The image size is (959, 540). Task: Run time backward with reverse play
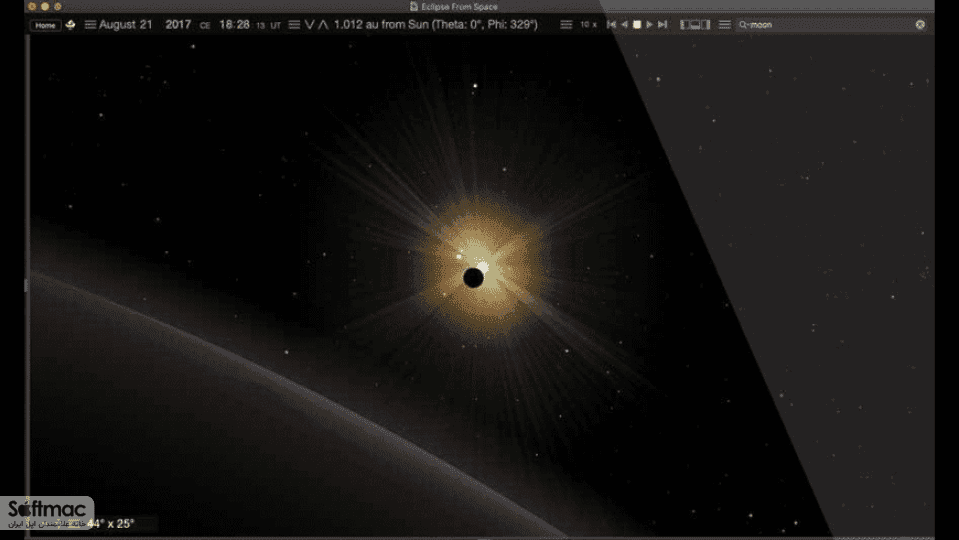(624, 25)
